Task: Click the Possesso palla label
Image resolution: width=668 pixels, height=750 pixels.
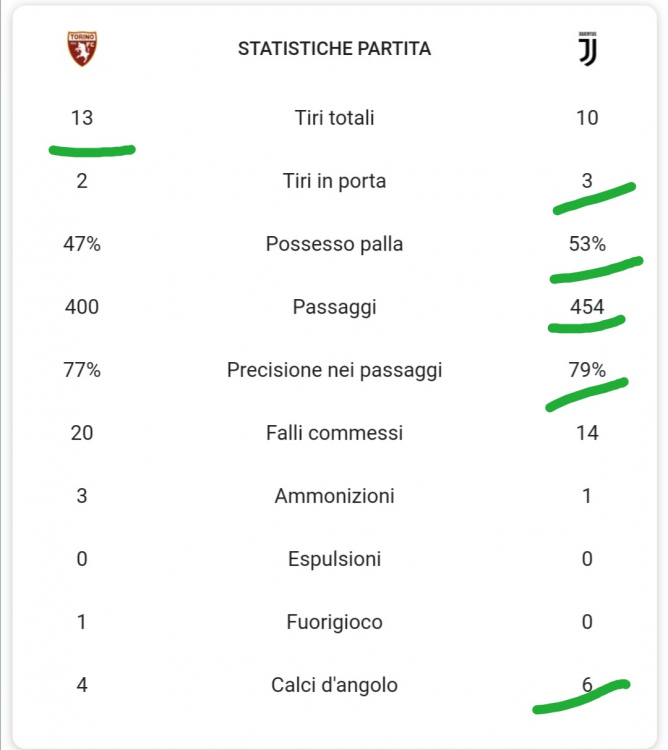Action: click(x=334, y=244)
